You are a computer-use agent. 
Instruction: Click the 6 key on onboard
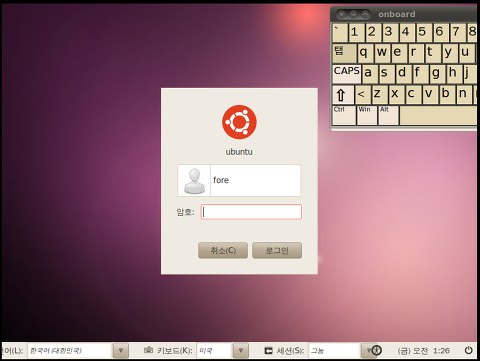tap(441, 33)
